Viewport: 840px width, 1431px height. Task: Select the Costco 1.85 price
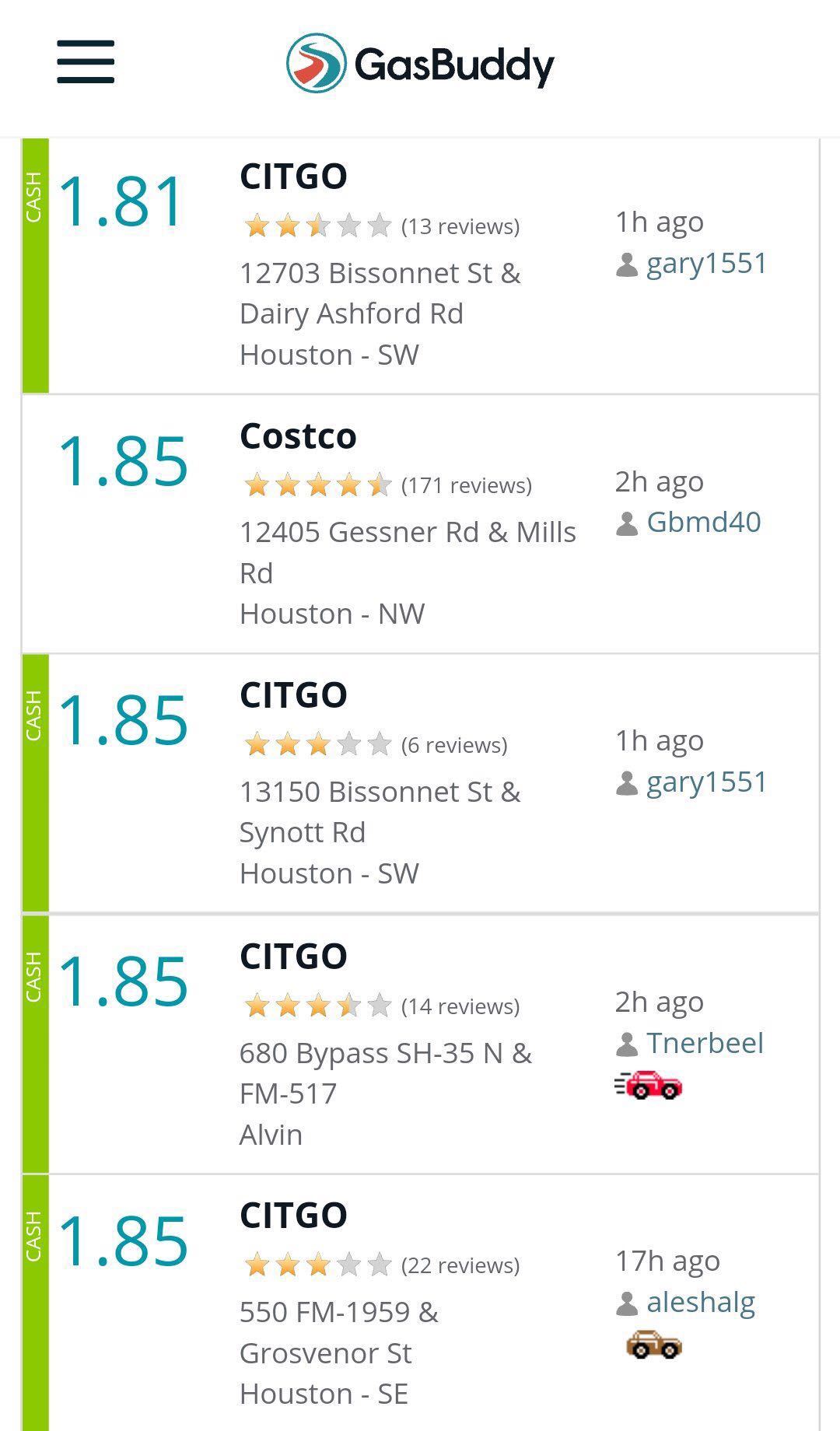point(123,461)
